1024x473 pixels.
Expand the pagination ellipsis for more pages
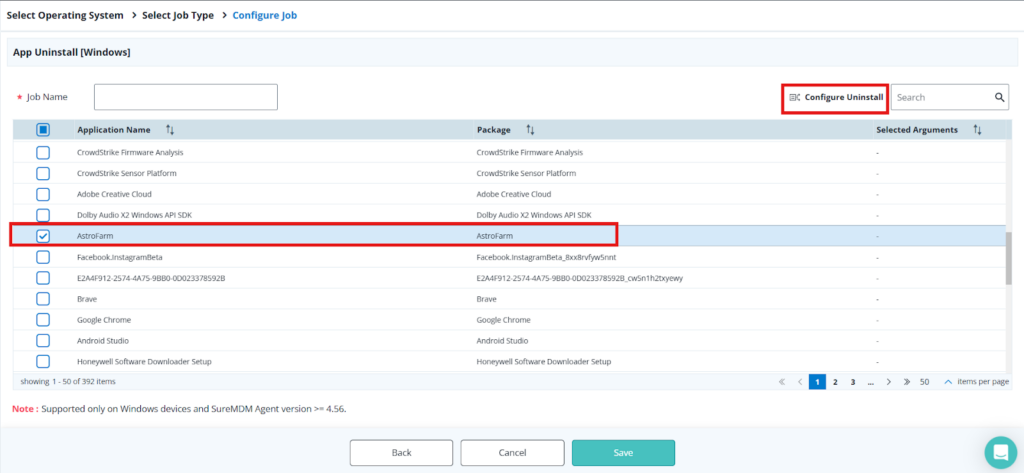[870, 382]
